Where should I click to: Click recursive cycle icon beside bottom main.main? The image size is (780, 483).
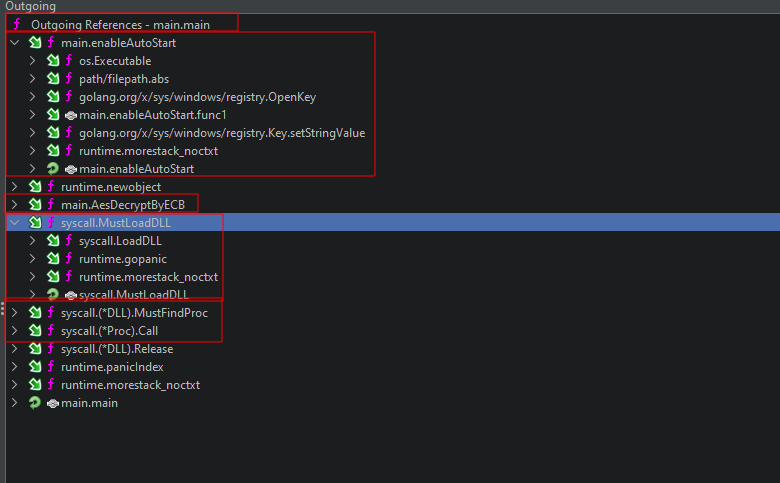[x=34, y=402]
